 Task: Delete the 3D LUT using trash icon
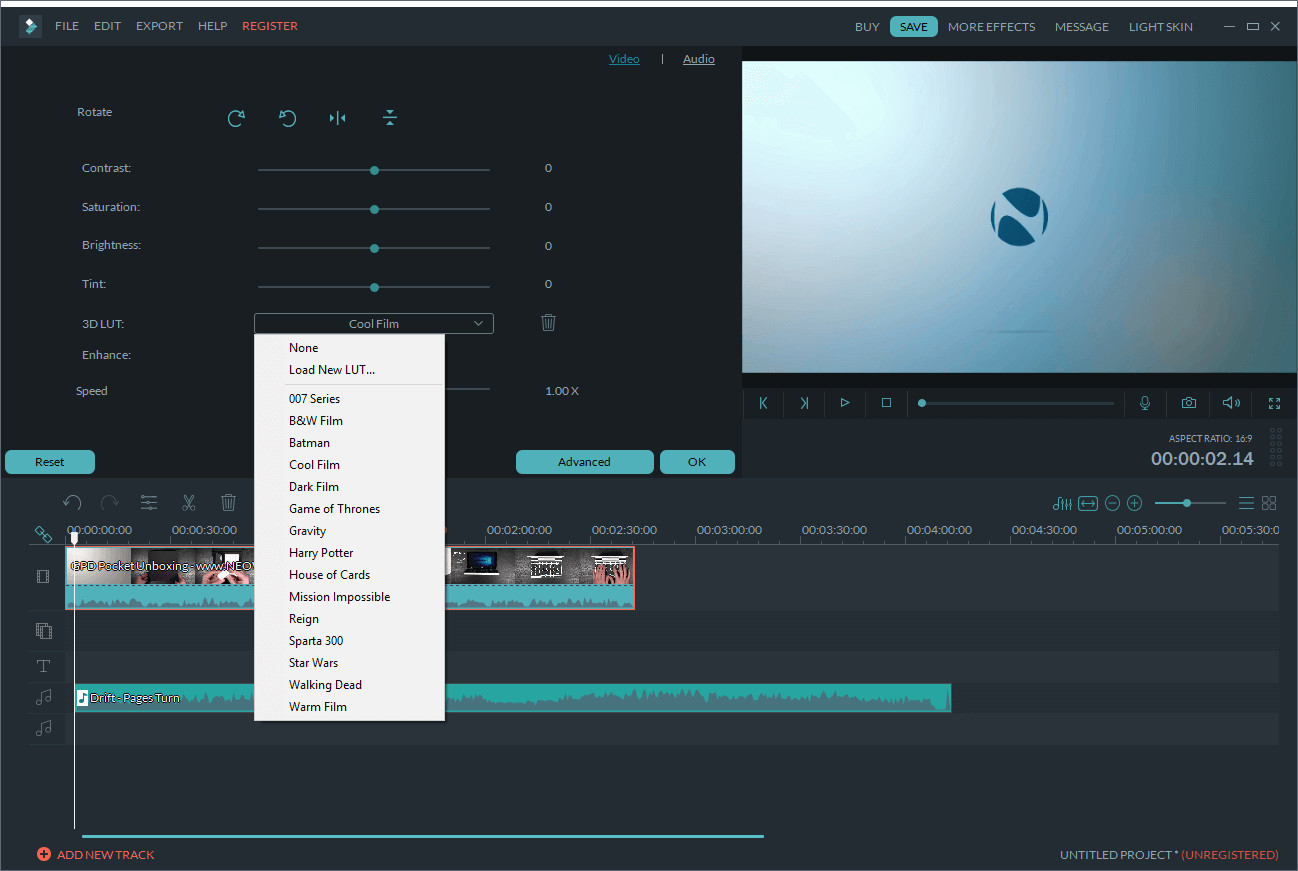[x=548, y=322]
